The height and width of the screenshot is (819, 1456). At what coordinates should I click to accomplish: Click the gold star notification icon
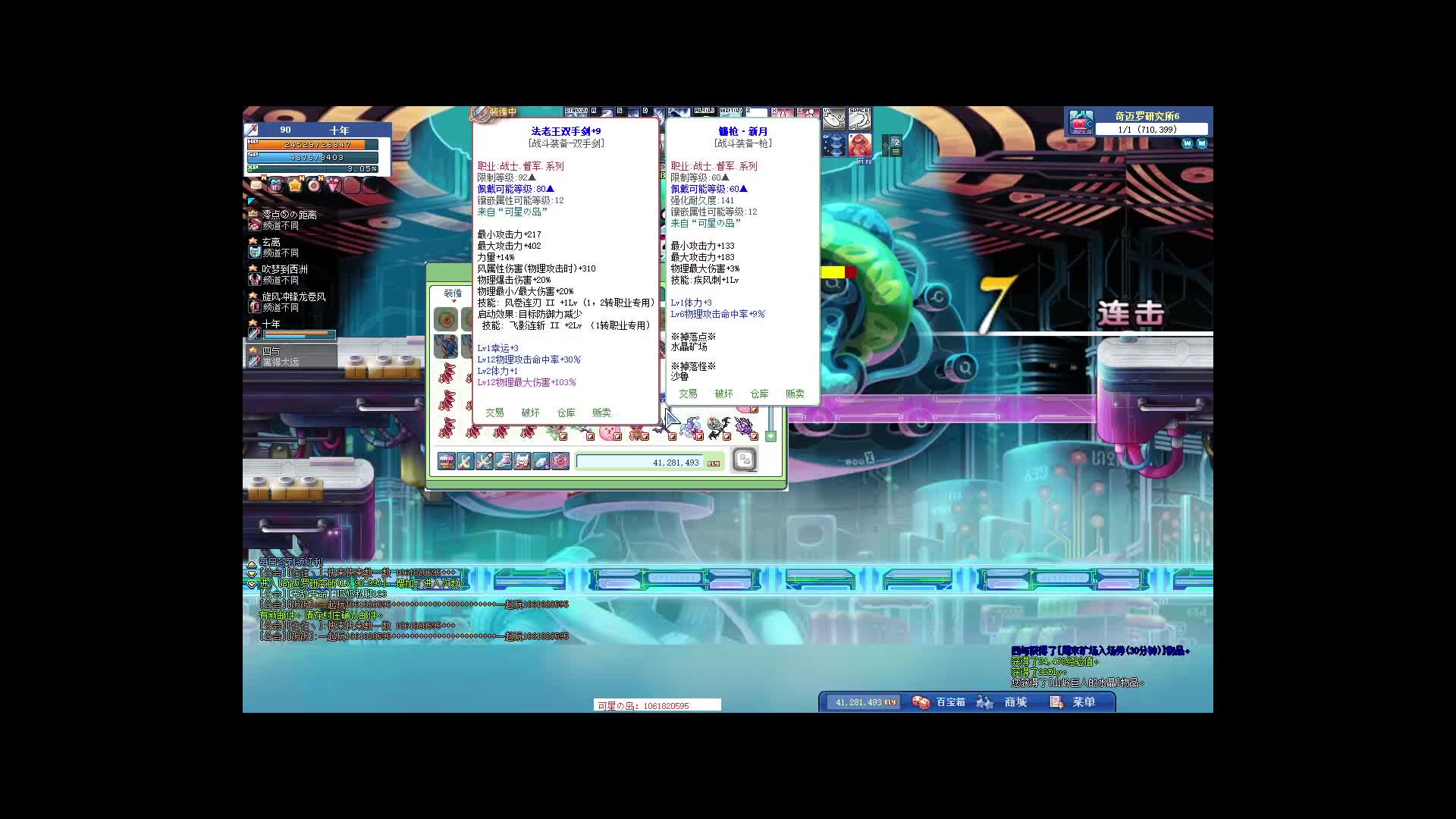click(295, 185)
